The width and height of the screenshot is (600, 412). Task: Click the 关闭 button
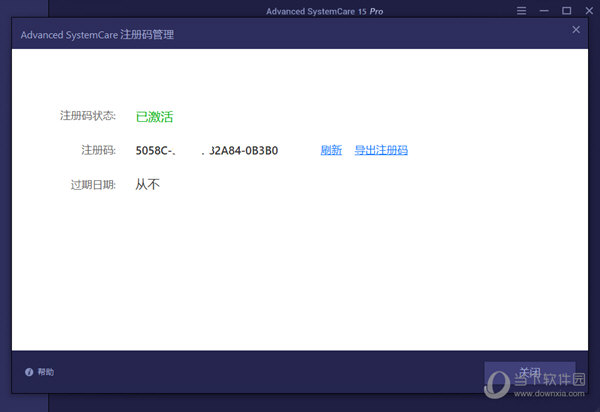pyautogui.click(x=530, y=373)
